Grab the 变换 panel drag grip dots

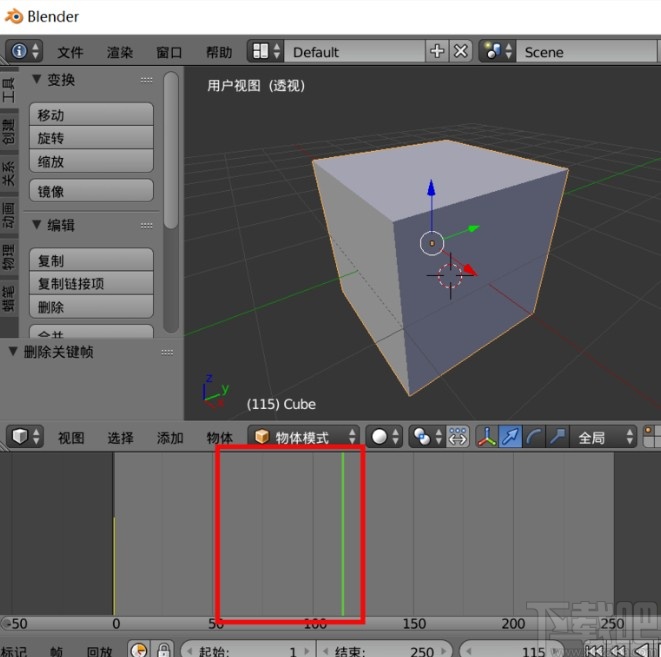[x=146, y=80]
